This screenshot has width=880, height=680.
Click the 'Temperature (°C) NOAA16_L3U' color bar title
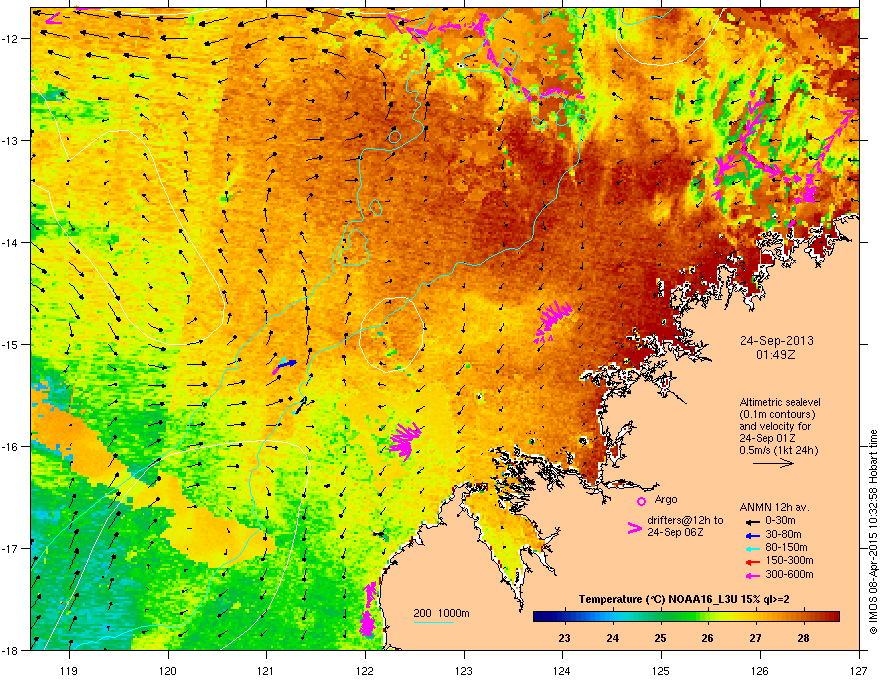[x=659, y=600]
